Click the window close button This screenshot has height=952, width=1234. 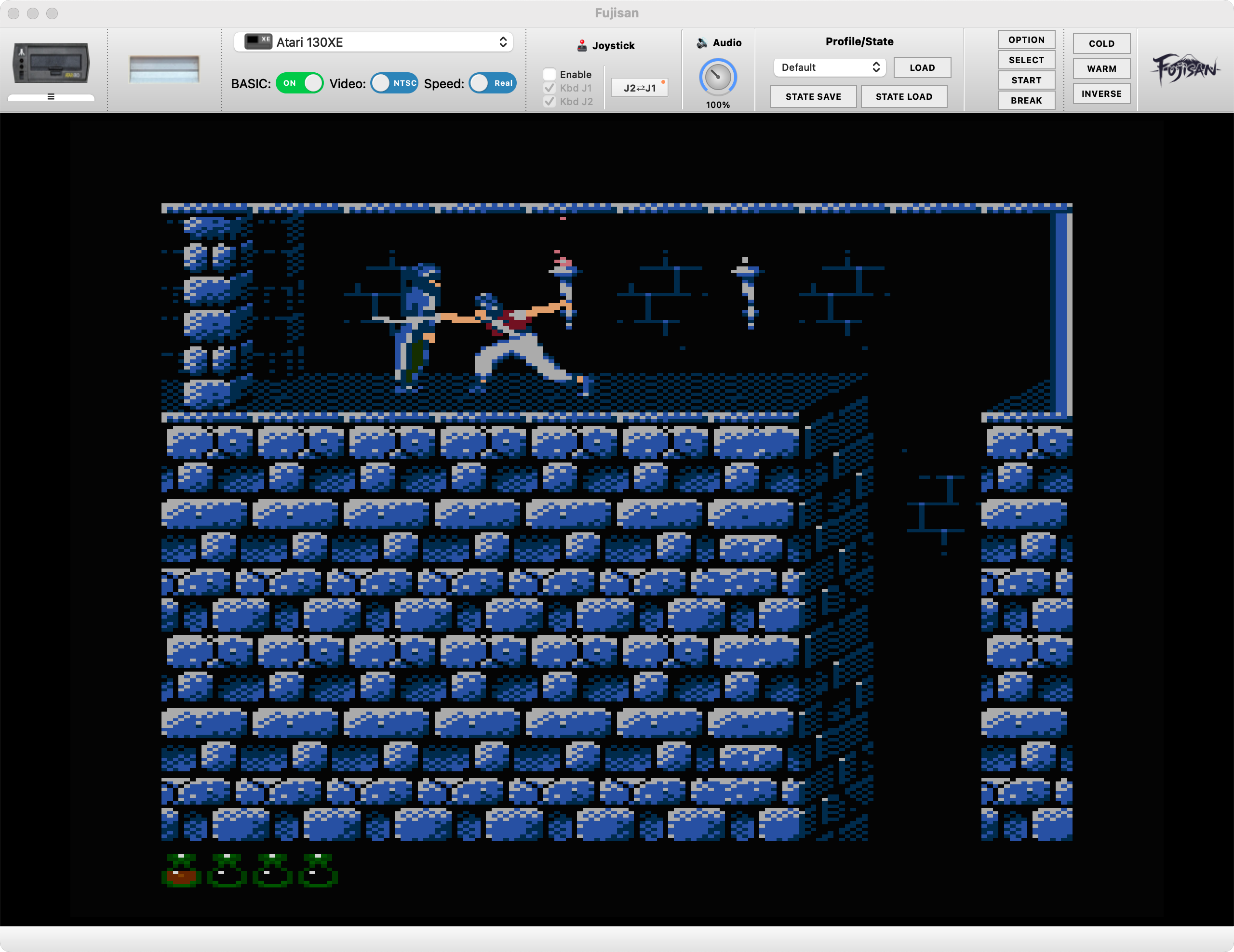pyautogui.click(x=14, y=13)
